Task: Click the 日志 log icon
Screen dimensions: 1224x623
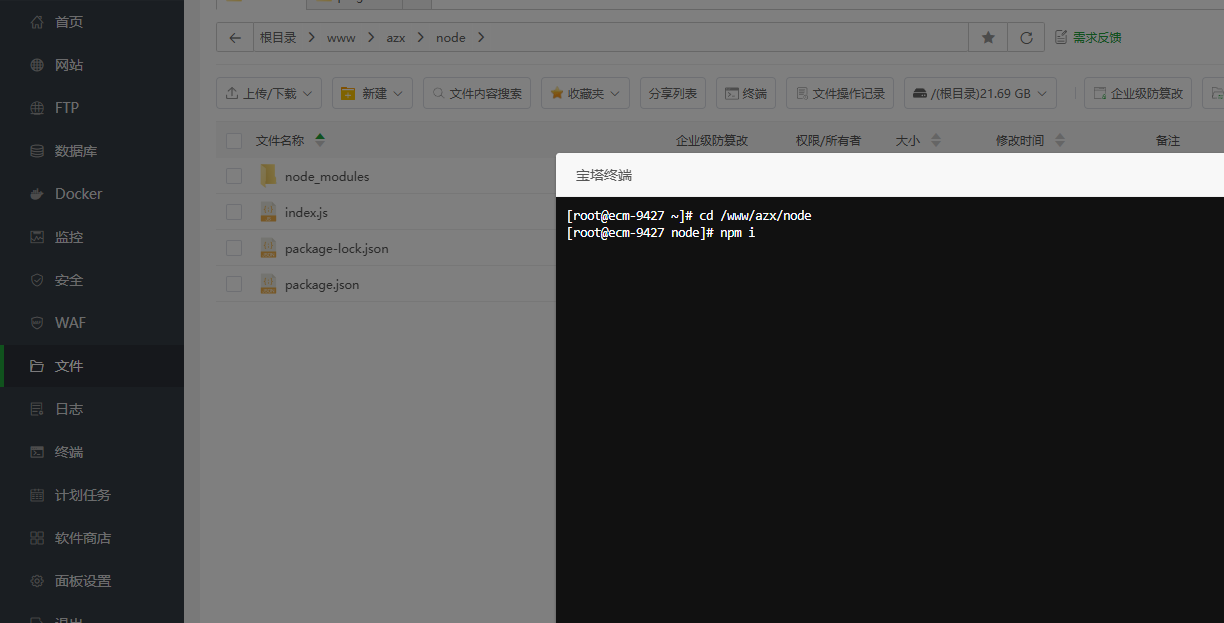Action: coord(37,409)
